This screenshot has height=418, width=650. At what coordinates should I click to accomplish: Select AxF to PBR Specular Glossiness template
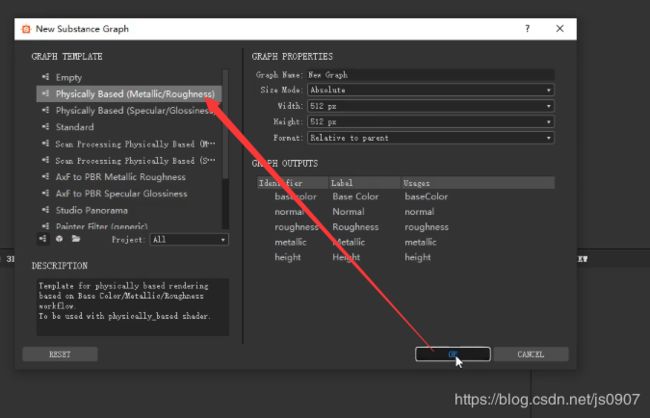(x=129, y=194)
